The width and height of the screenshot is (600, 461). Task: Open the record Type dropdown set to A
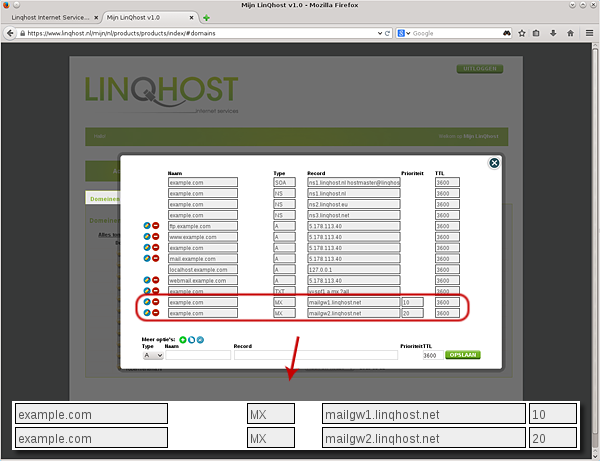pyautogui.click(x=153, y=355)
